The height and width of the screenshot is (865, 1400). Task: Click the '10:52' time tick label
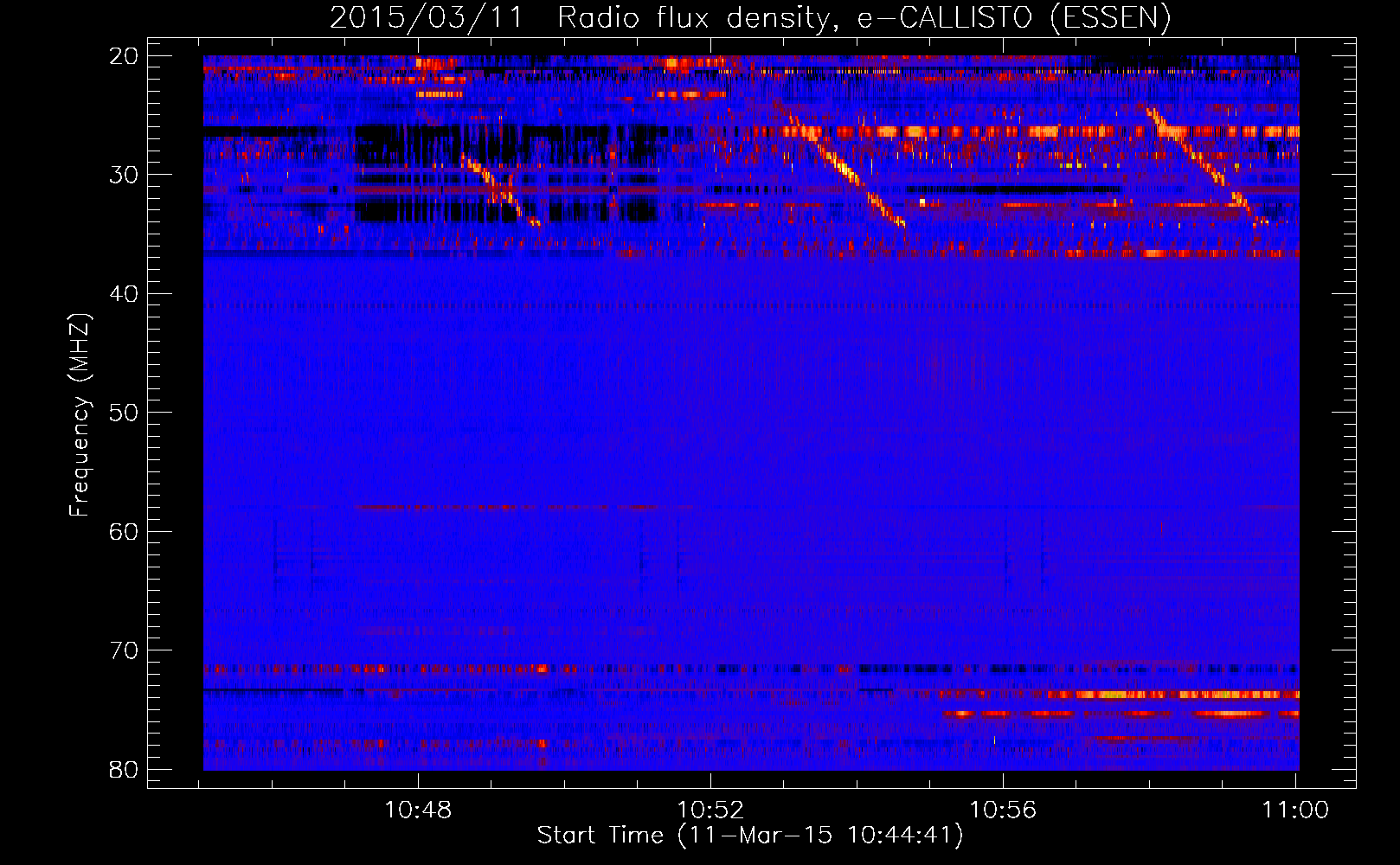click(710, 811)
